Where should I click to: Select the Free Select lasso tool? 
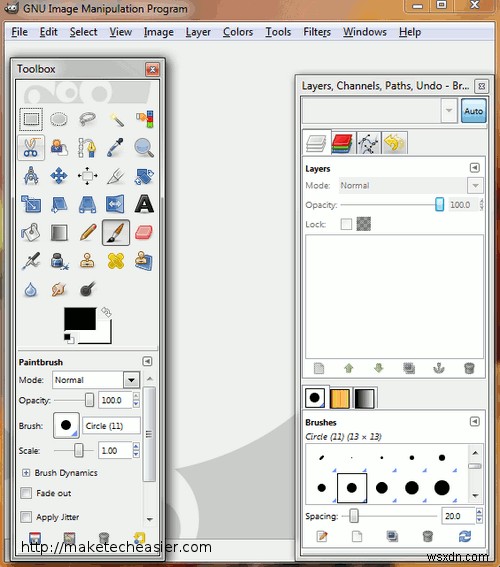(87, 119)
